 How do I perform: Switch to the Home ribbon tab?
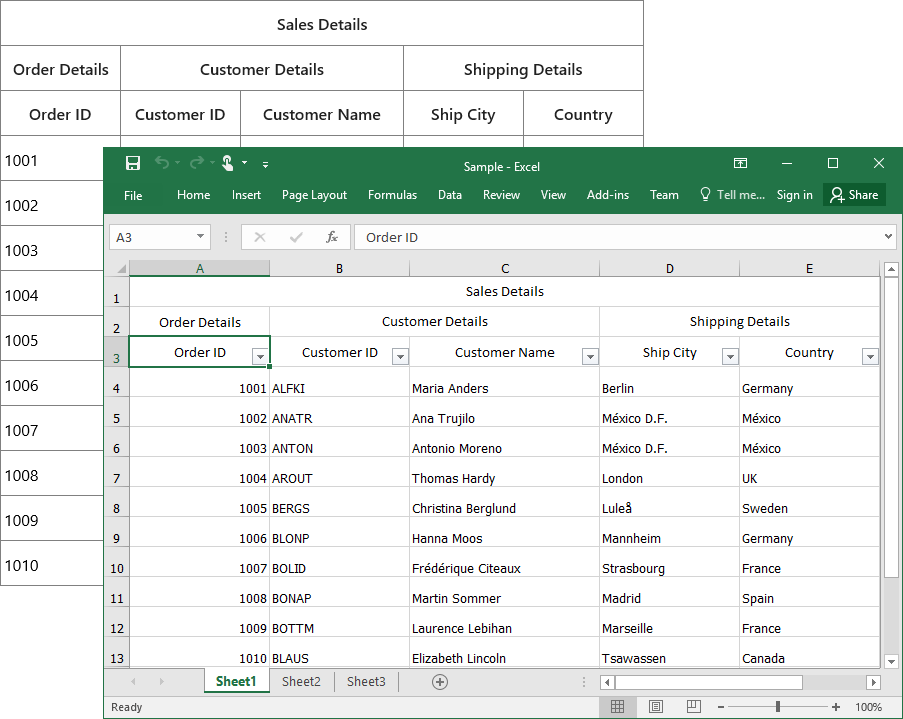[194, 195]
